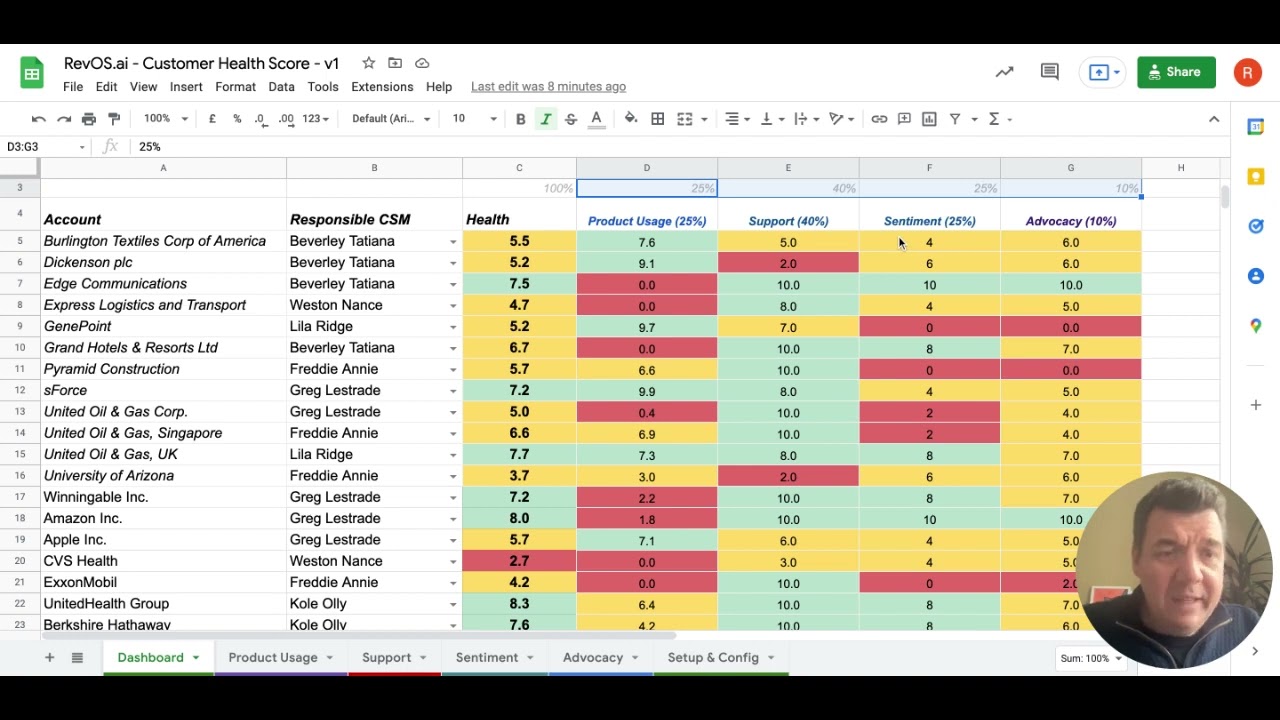The image size is (1280, 720).
Task: Select the Paint format tool
Action: [114, 119]
